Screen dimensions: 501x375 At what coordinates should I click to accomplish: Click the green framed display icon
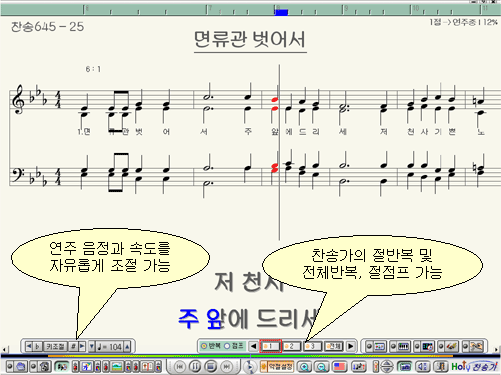pyautogui.click(x=404, y=367)
